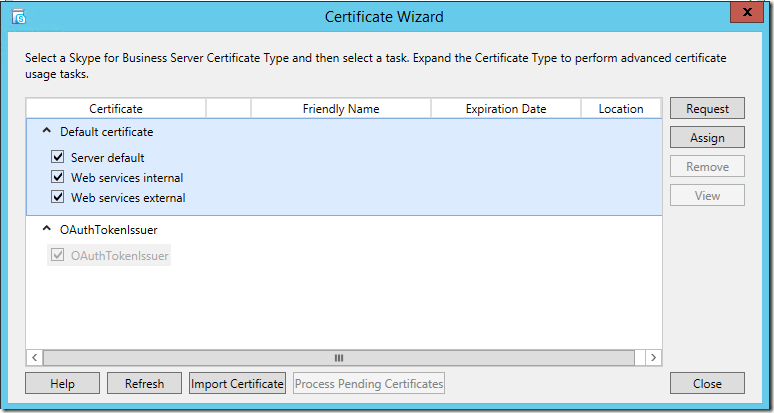Select the Certificate column header
This screenshot has height=413, width=774.
coord(116,109)
